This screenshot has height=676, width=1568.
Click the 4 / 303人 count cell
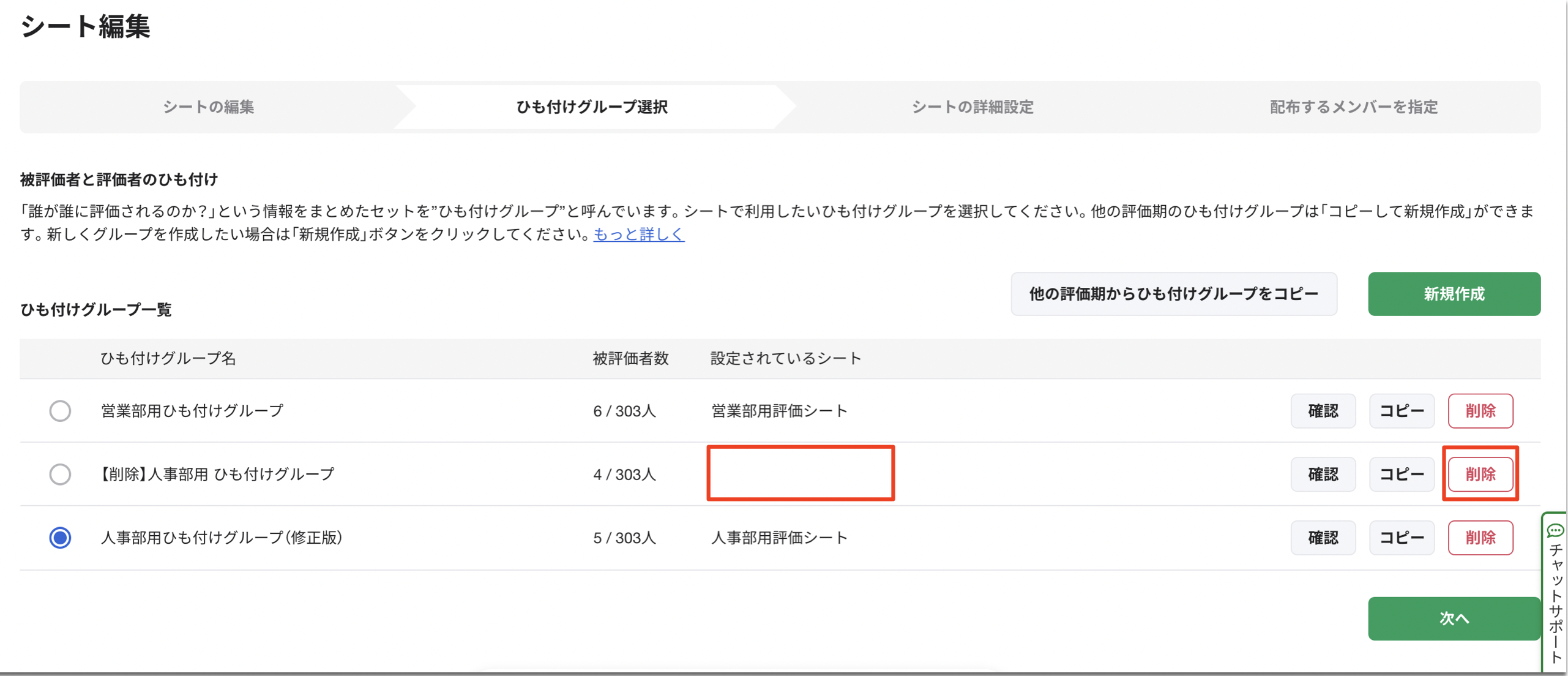[624, 475]
